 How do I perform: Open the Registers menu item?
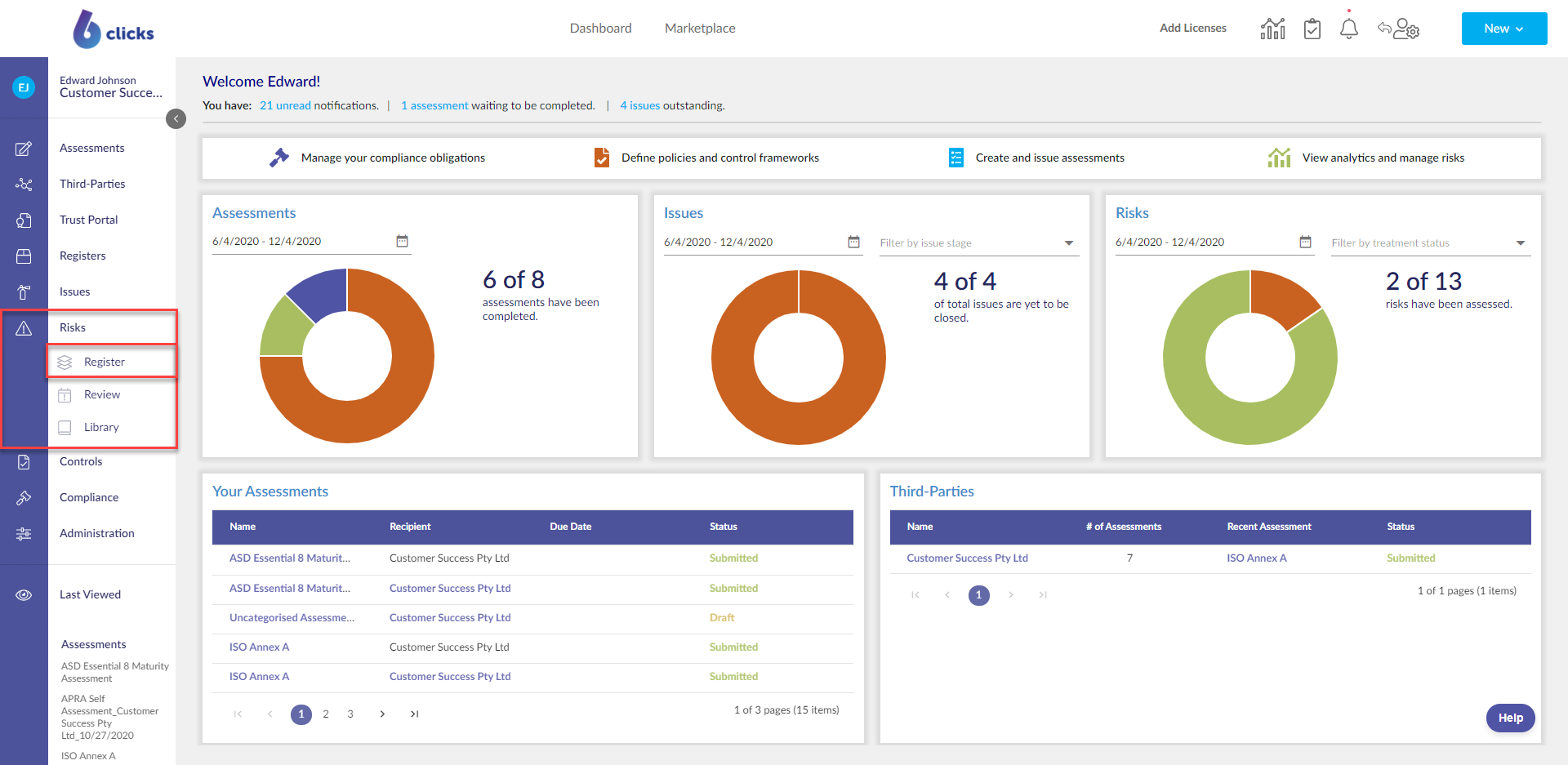click(x=82, y=256)
